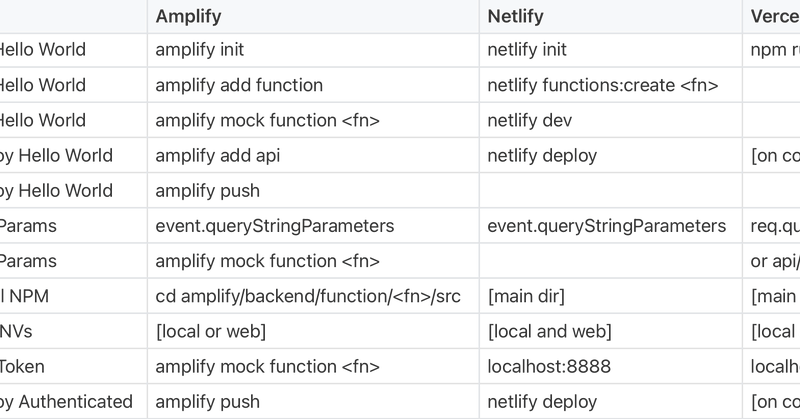Click the first 'amplify push' cell
Image resolution: width=800 pixels, height=419 pixels.
[313, 191]
